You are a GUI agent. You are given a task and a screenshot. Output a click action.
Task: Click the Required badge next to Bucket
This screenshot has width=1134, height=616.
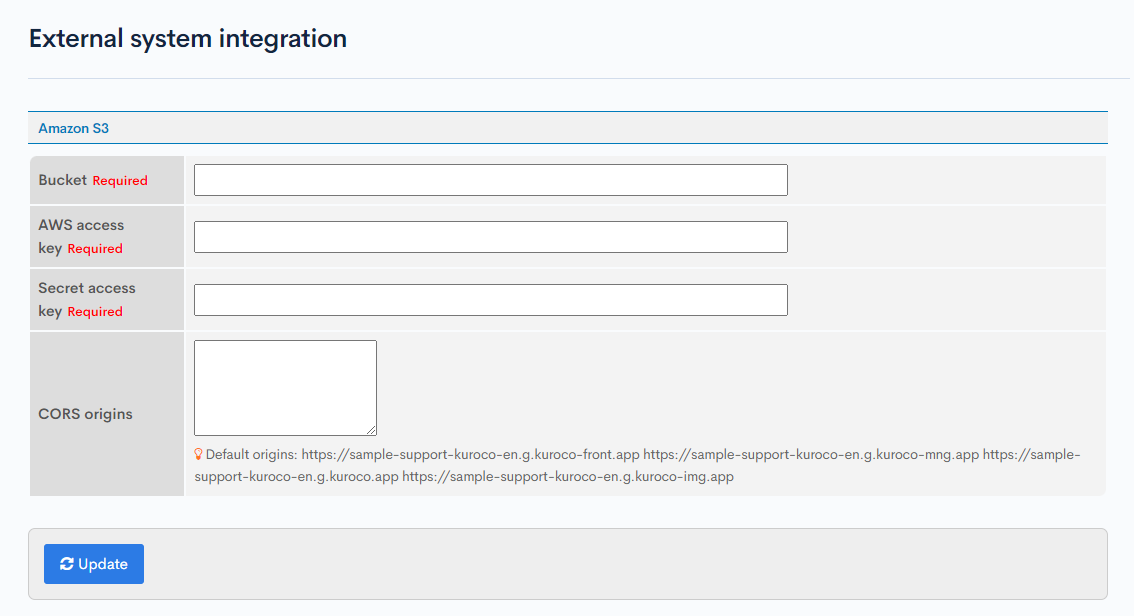tap(120, 180)
